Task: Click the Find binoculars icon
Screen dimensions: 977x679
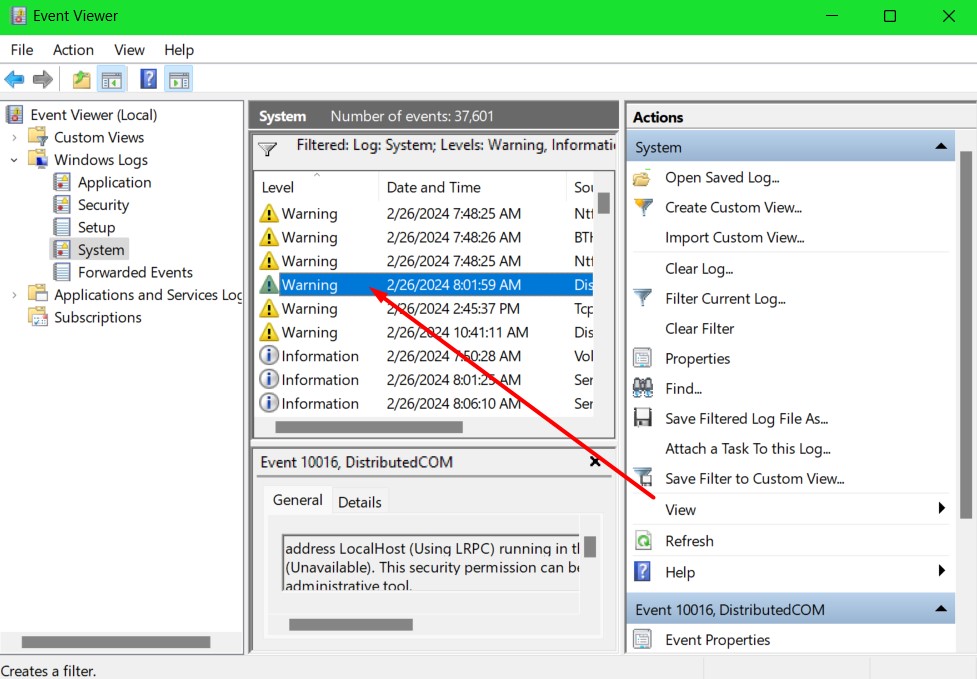Action: 642,388
